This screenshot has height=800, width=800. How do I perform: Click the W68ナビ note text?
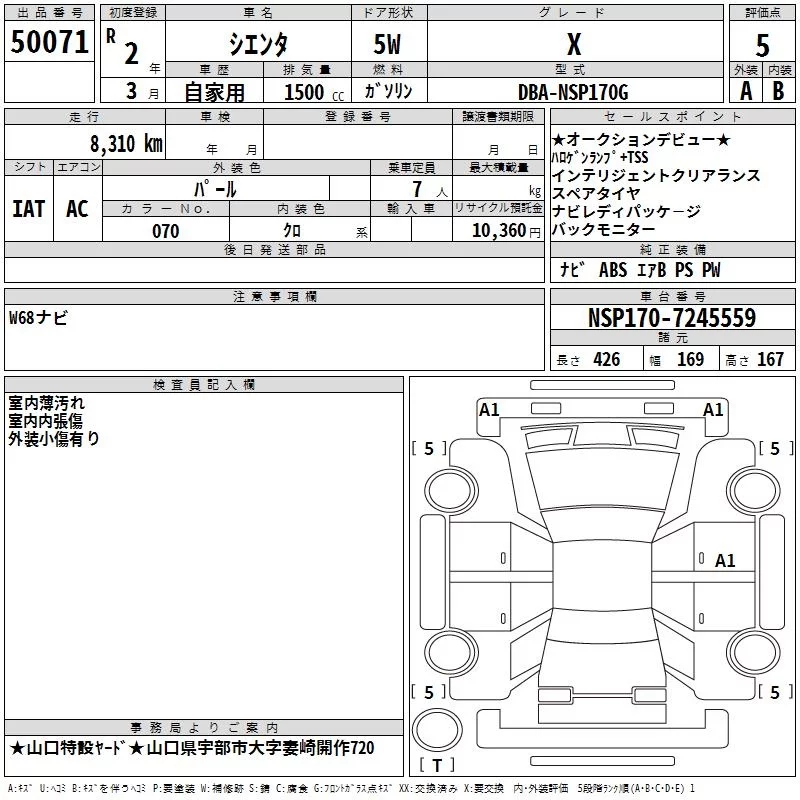(x=38, y=318)
